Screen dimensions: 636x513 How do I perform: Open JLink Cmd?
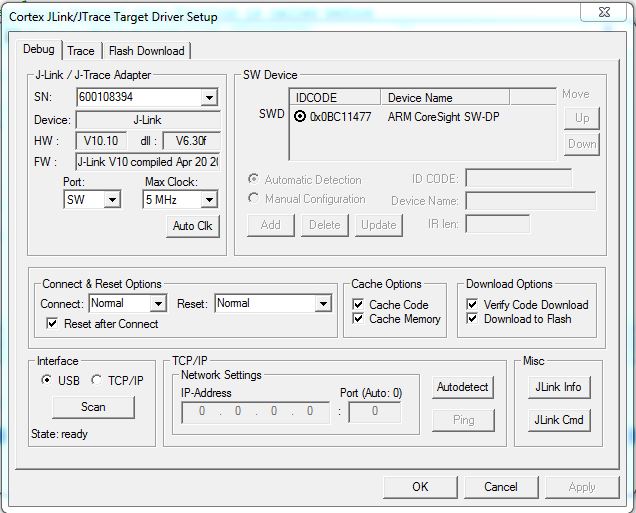(559, 420)
